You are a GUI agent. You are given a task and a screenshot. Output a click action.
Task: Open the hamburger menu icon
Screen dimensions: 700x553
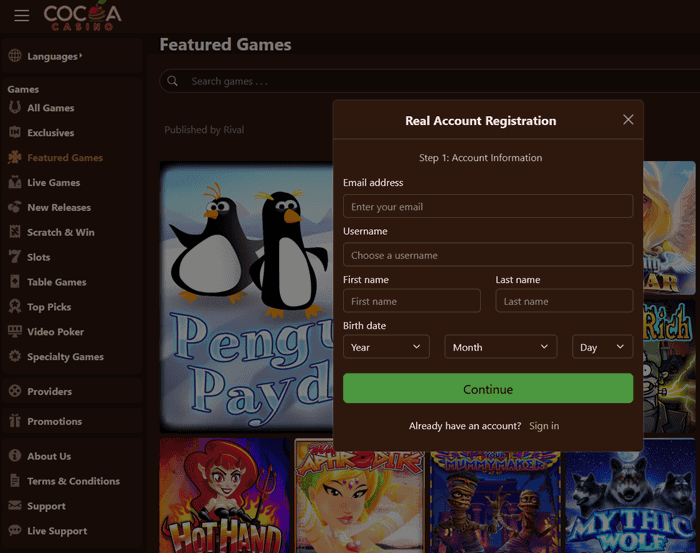(x=21, y=15)
